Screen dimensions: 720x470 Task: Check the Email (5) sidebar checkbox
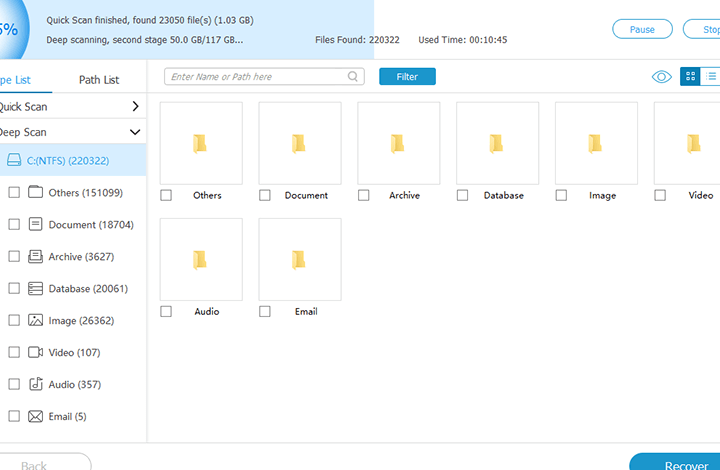pos(14,416)
